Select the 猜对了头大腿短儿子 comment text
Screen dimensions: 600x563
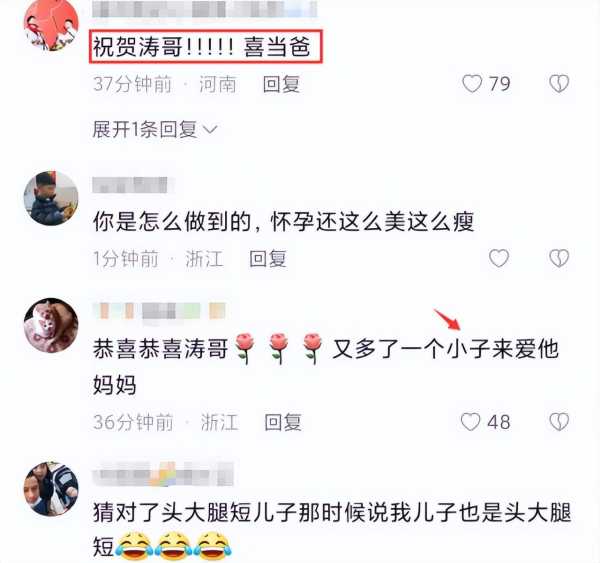(332, 529)
